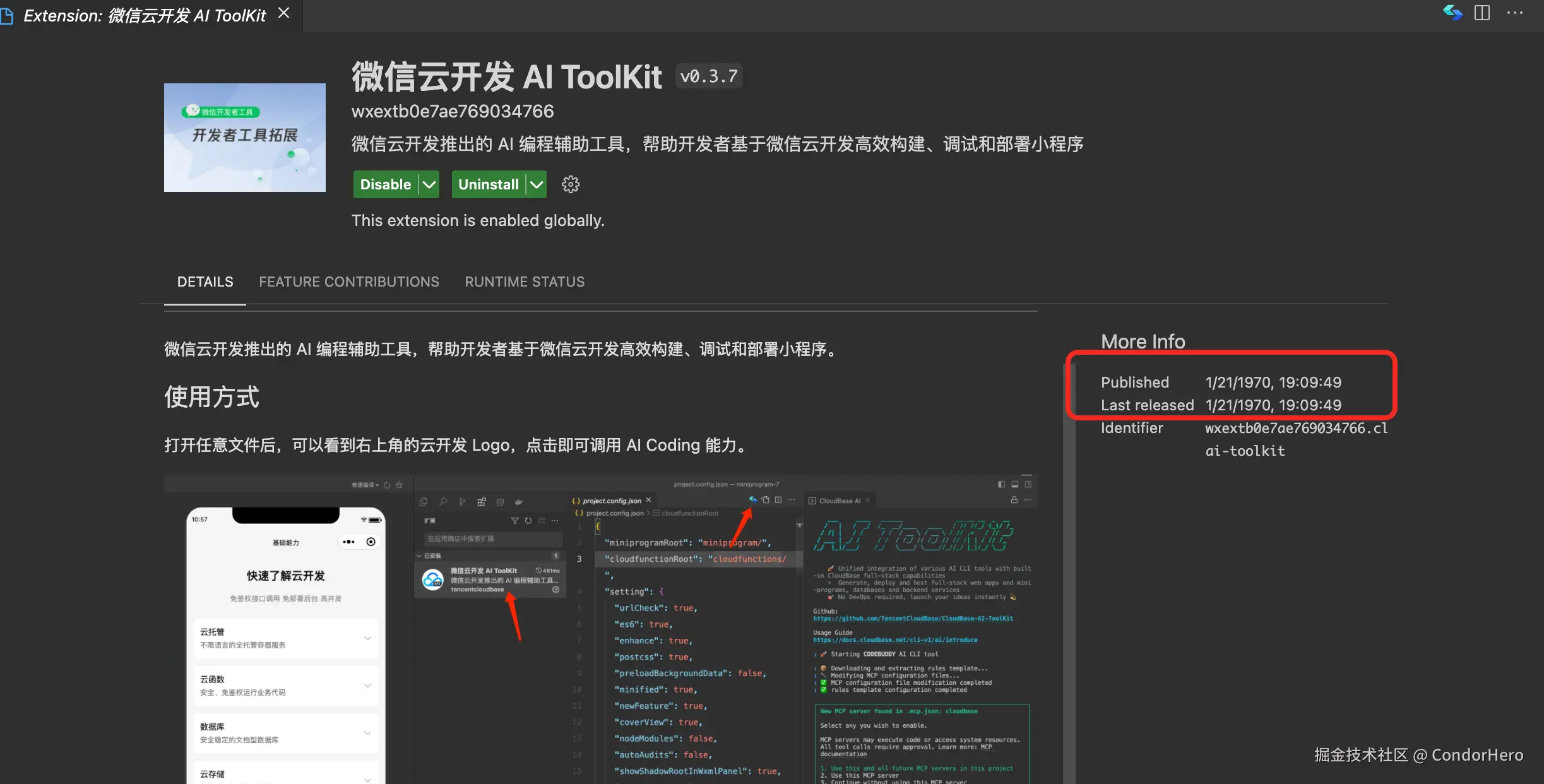
Task: Close the Extension: 微信云开发 AI ToolKit tab
Action: click(x=283, y=13)
